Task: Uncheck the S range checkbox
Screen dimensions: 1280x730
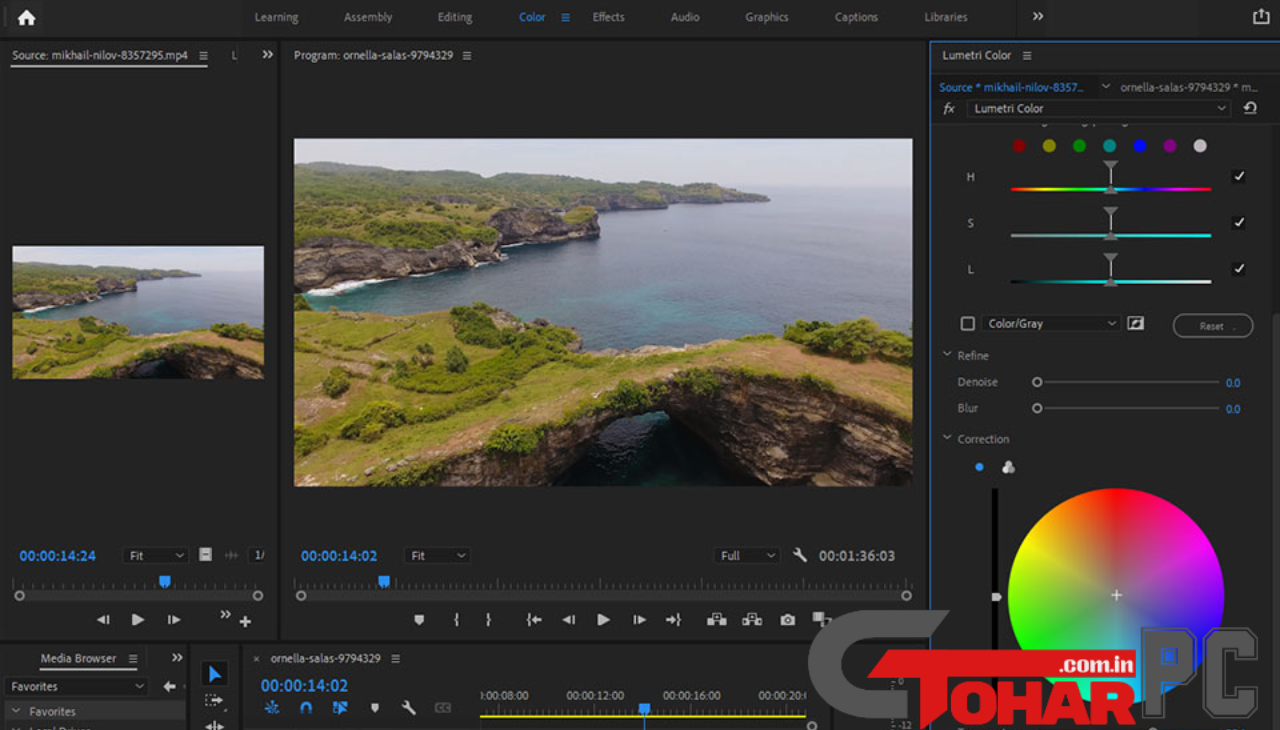Action: [1239, 222]
